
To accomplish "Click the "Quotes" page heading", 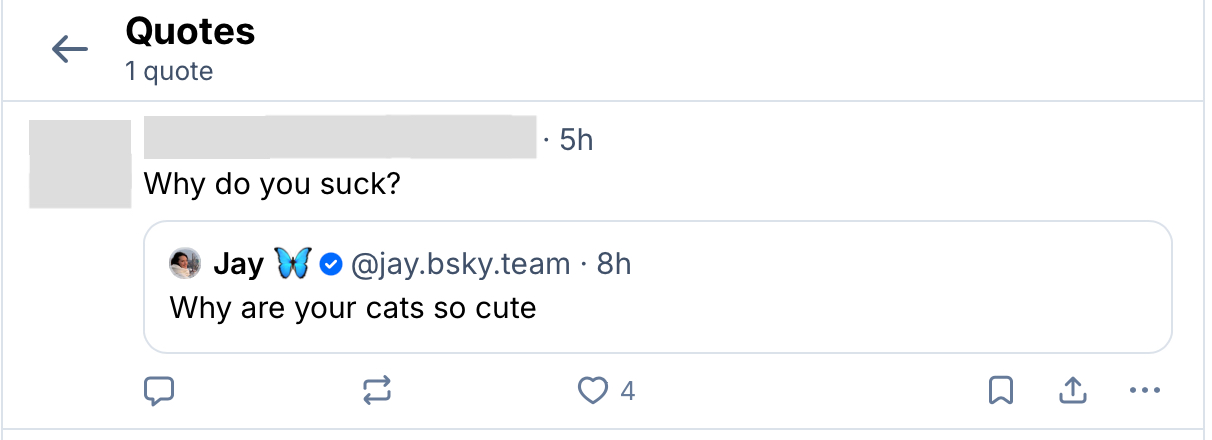I will [x=190, y=33].
